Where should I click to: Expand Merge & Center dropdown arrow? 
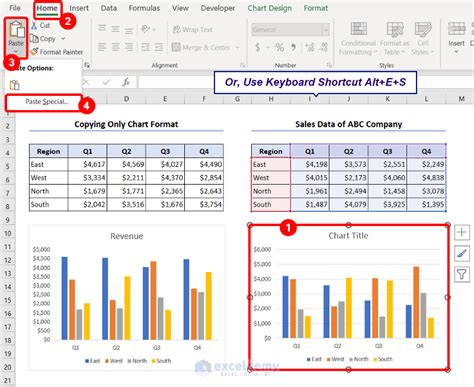click(237, 48)
